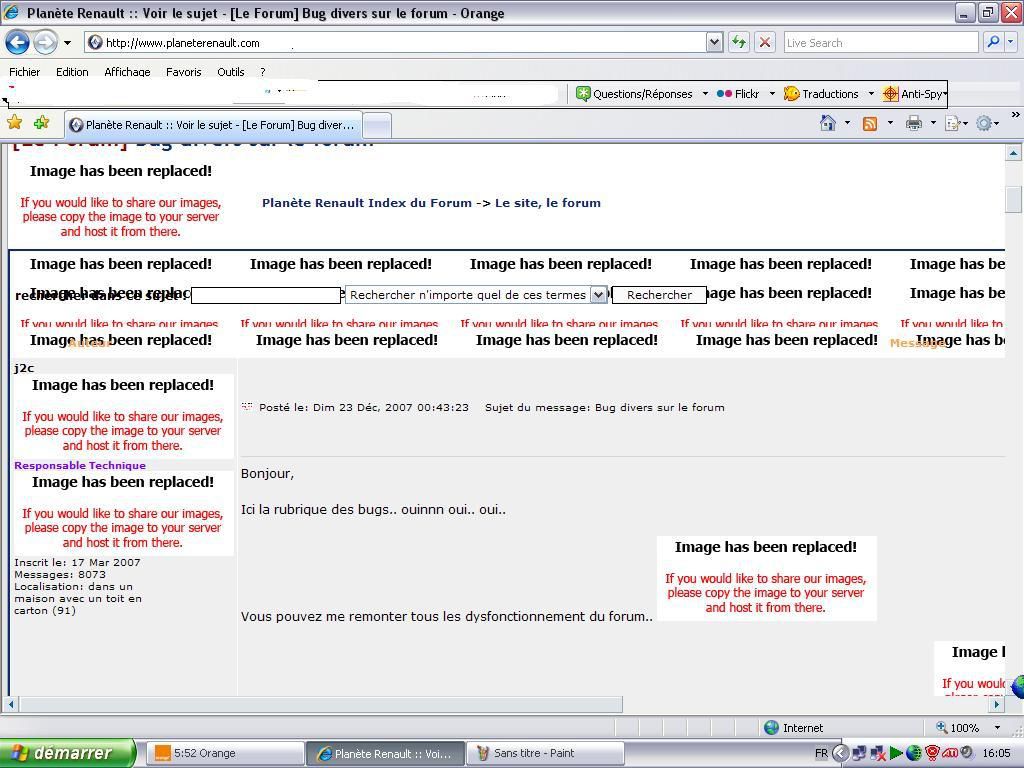Click the Flickr toolbar button
The height and width of the screenshot is (768, 1024).
coord(738,94)
